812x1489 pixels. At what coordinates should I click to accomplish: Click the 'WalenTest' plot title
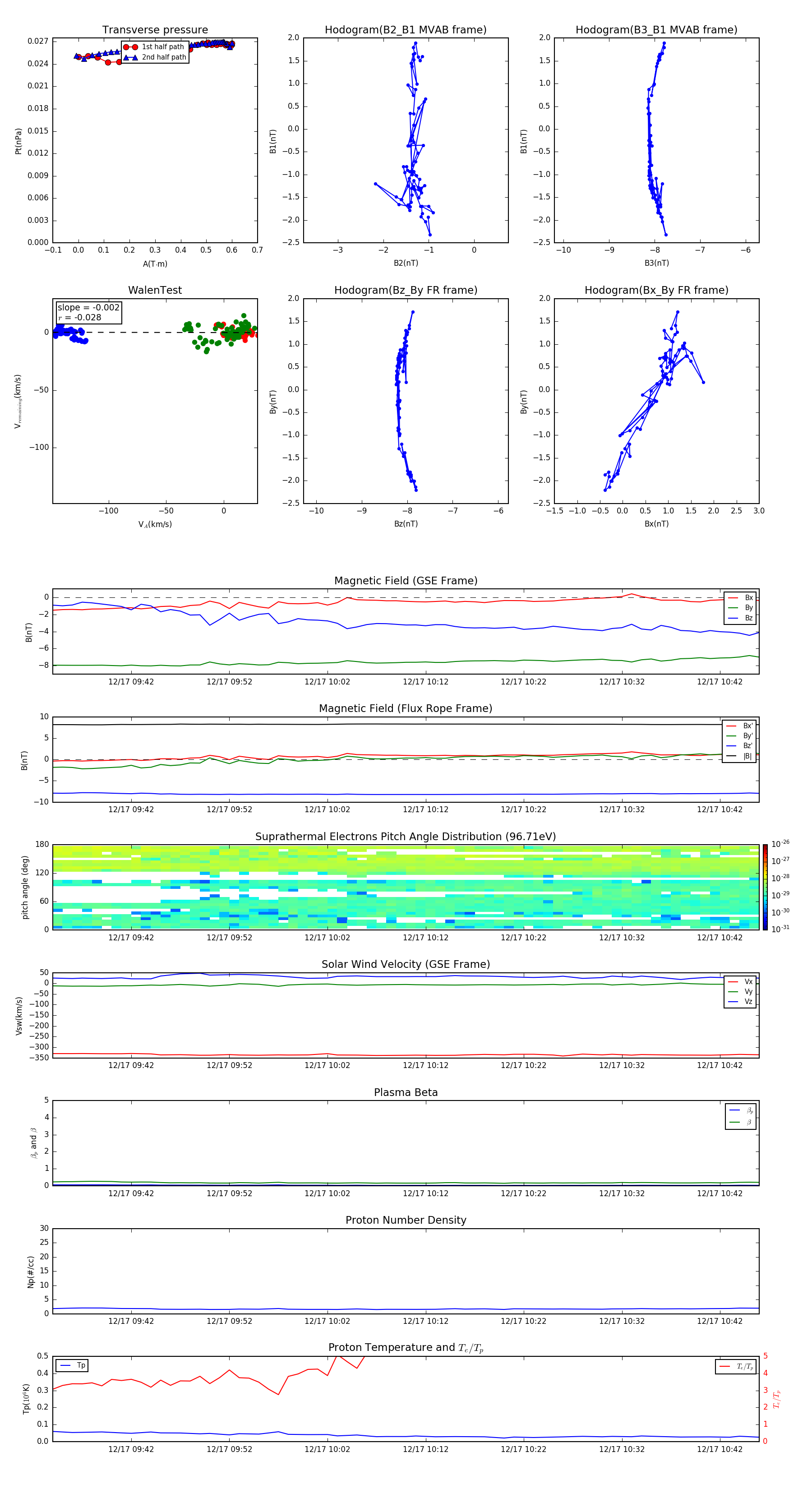[155, 290]
